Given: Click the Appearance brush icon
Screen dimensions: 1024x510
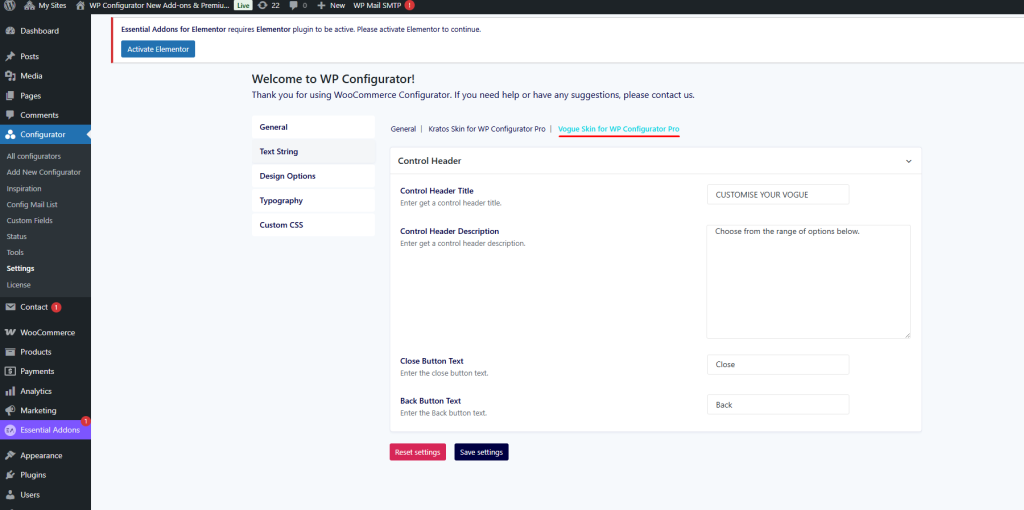Looking at the screenshot, I should tap(10, 456).
